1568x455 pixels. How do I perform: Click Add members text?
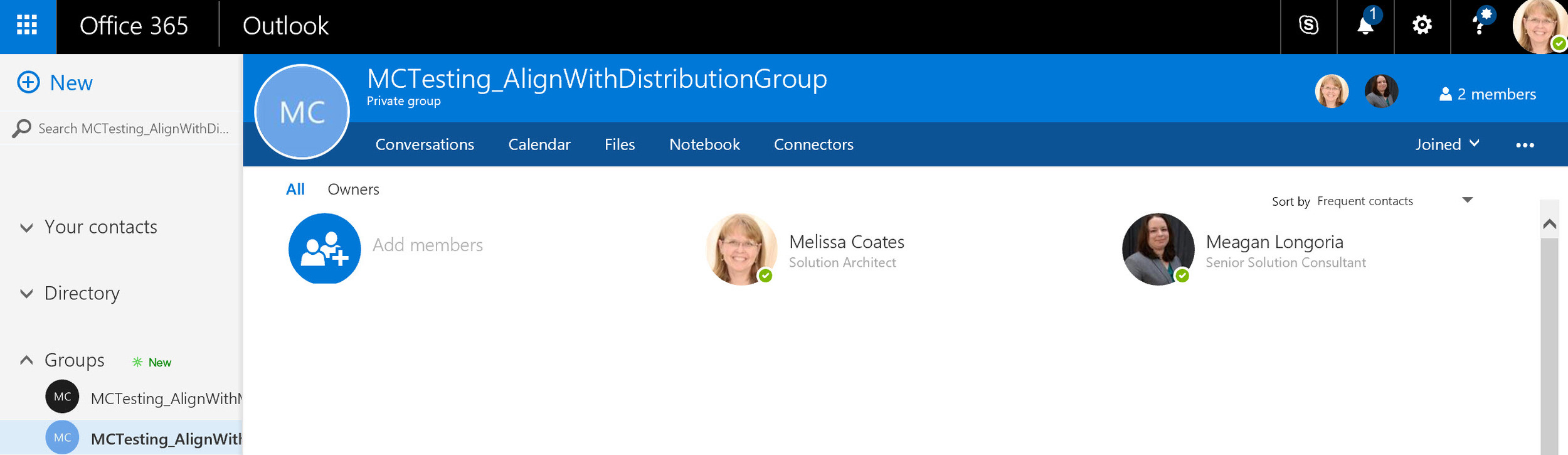coord(428,245)
